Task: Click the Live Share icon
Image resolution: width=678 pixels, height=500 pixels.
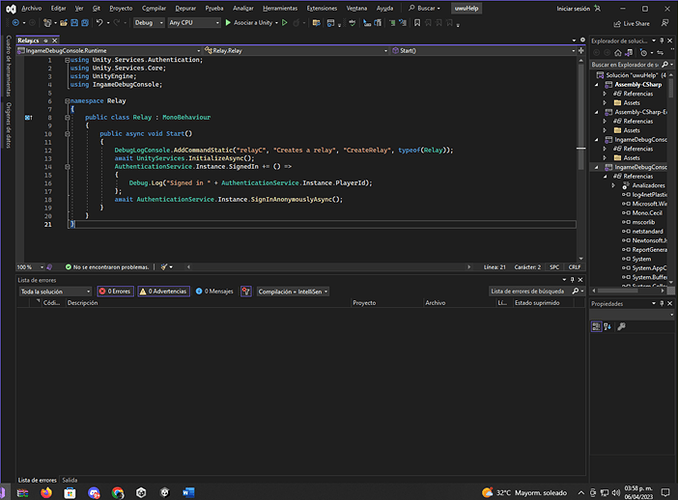Action: click(x=617, y=24)
